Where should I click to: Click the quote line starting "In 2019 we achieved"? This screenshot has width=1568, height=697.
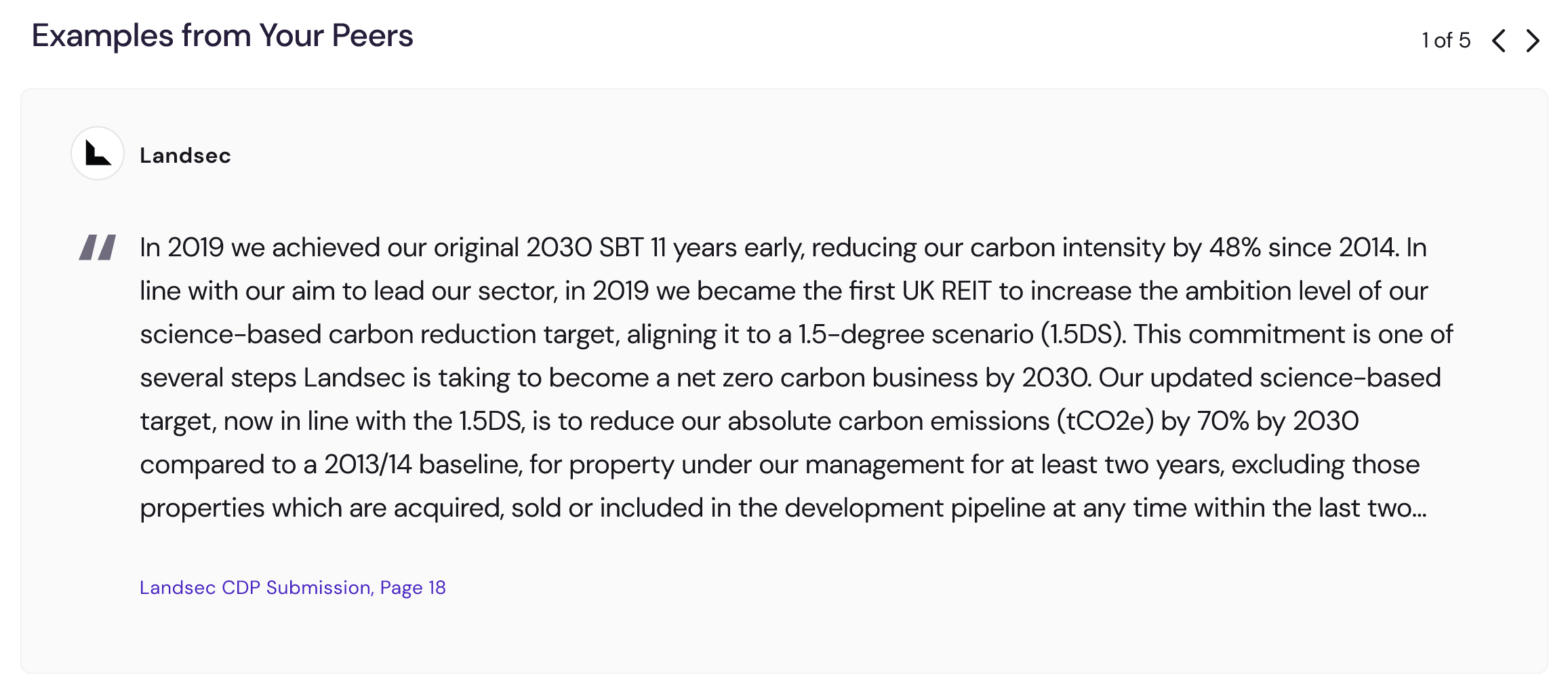click(783, 247)
